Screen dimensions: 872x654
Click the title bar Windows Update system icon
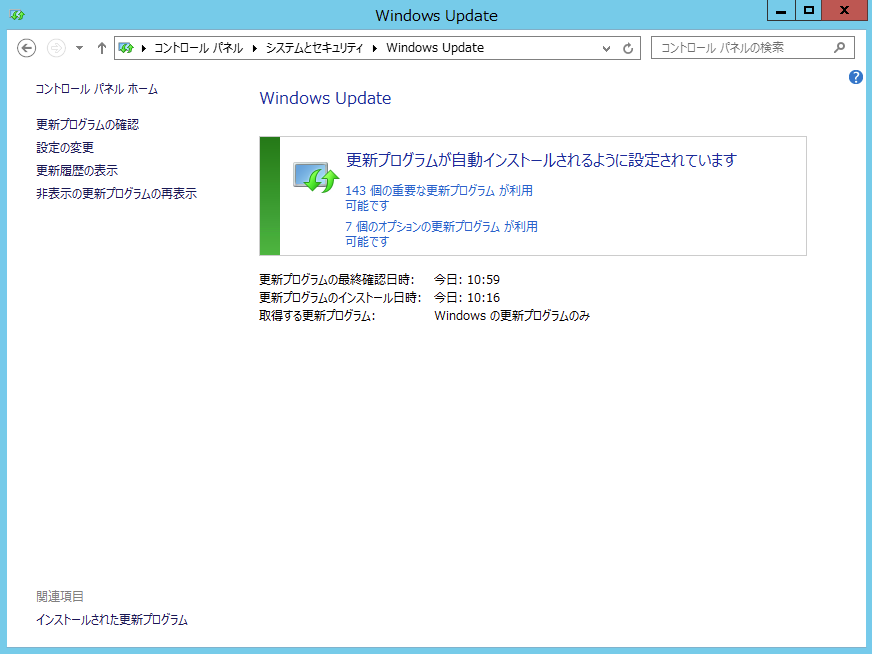click(x=17, y=15)
